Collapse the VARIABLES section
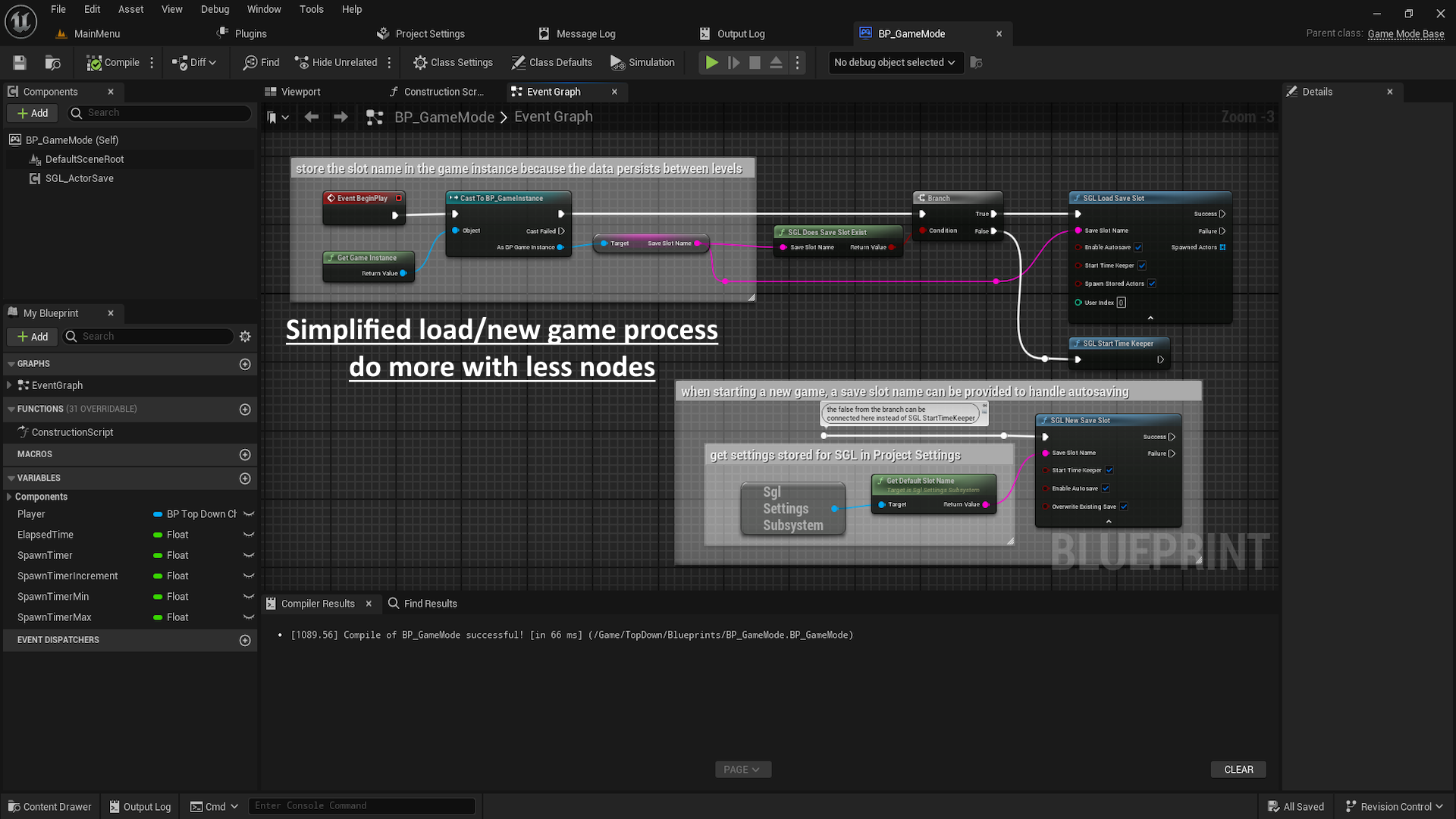 point(11,479)
